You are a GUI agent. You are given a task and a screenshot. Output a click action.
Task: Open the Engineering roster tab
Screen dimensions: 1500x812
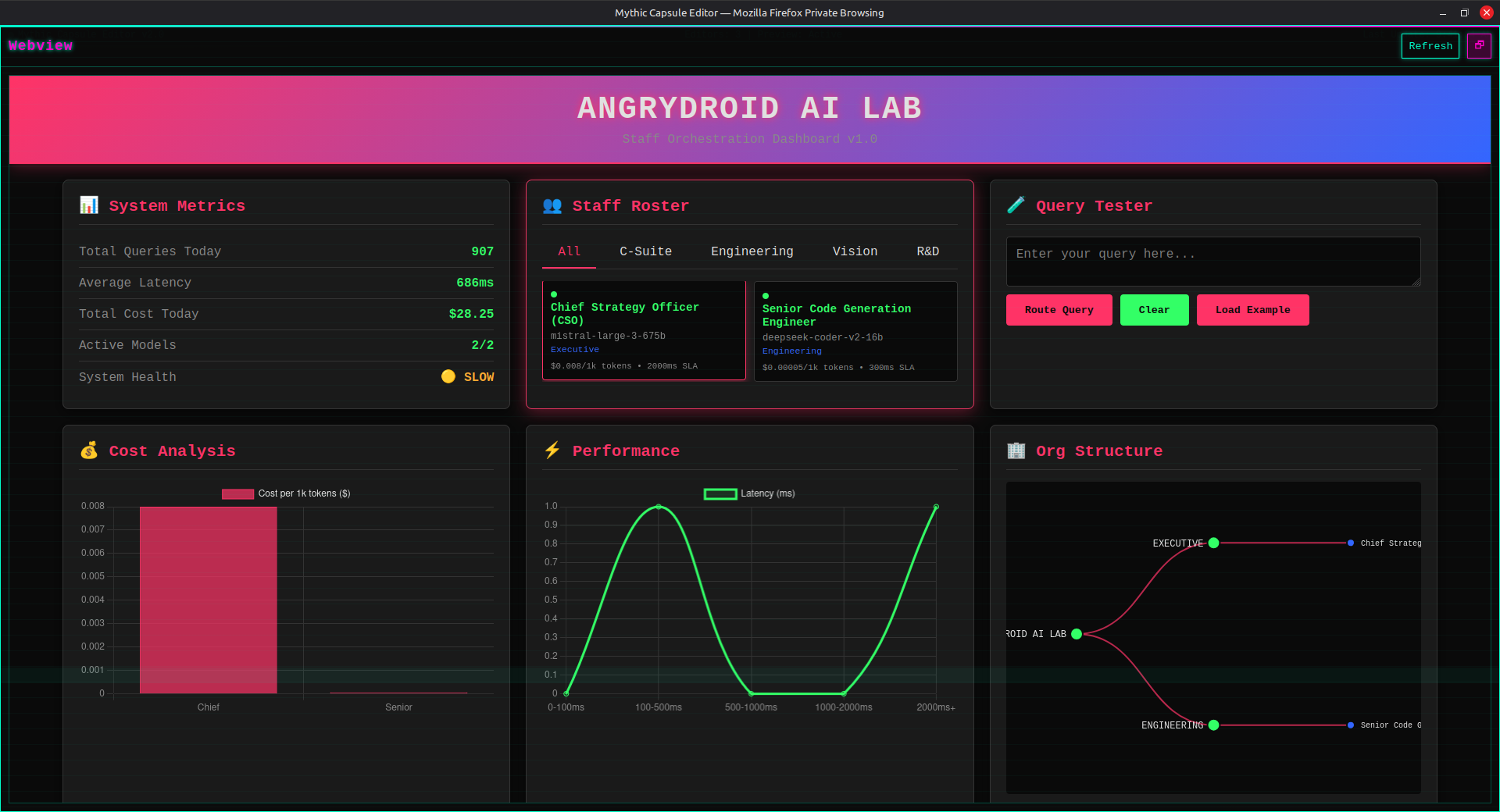pyautogui.click(x=752, y=251)
